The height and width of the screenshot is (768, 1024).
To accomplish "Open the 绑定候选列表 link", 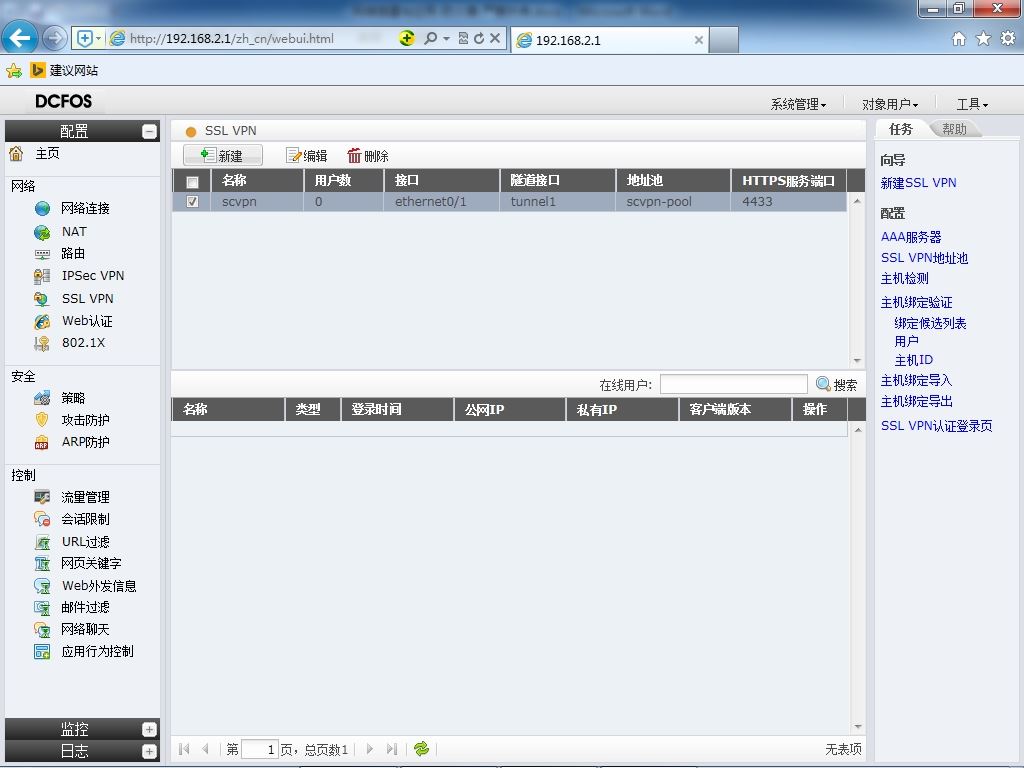I will (930, 323).
